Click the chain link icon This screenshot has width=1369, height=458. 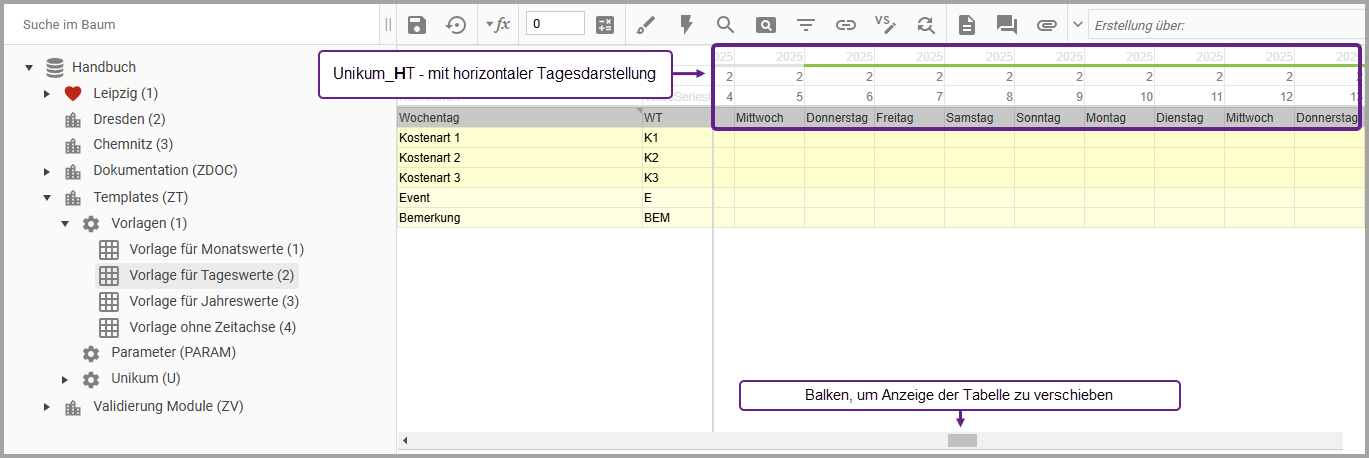tap(846, 25)
